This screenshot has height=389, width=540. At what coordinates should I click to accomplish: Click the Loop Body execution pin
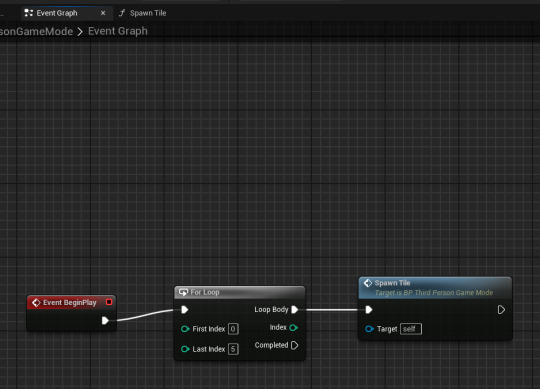pos(295,309)
